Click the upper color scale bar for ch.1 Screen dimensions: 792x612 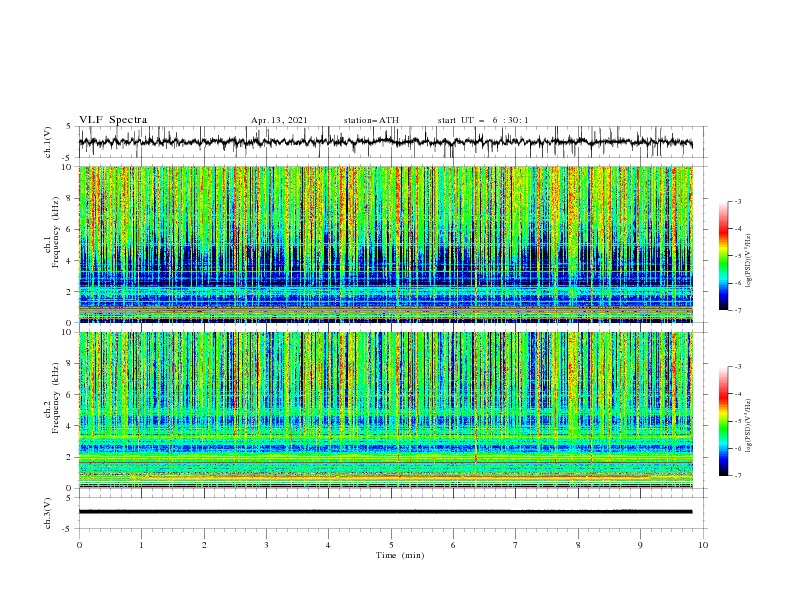[x=723, y=256]
